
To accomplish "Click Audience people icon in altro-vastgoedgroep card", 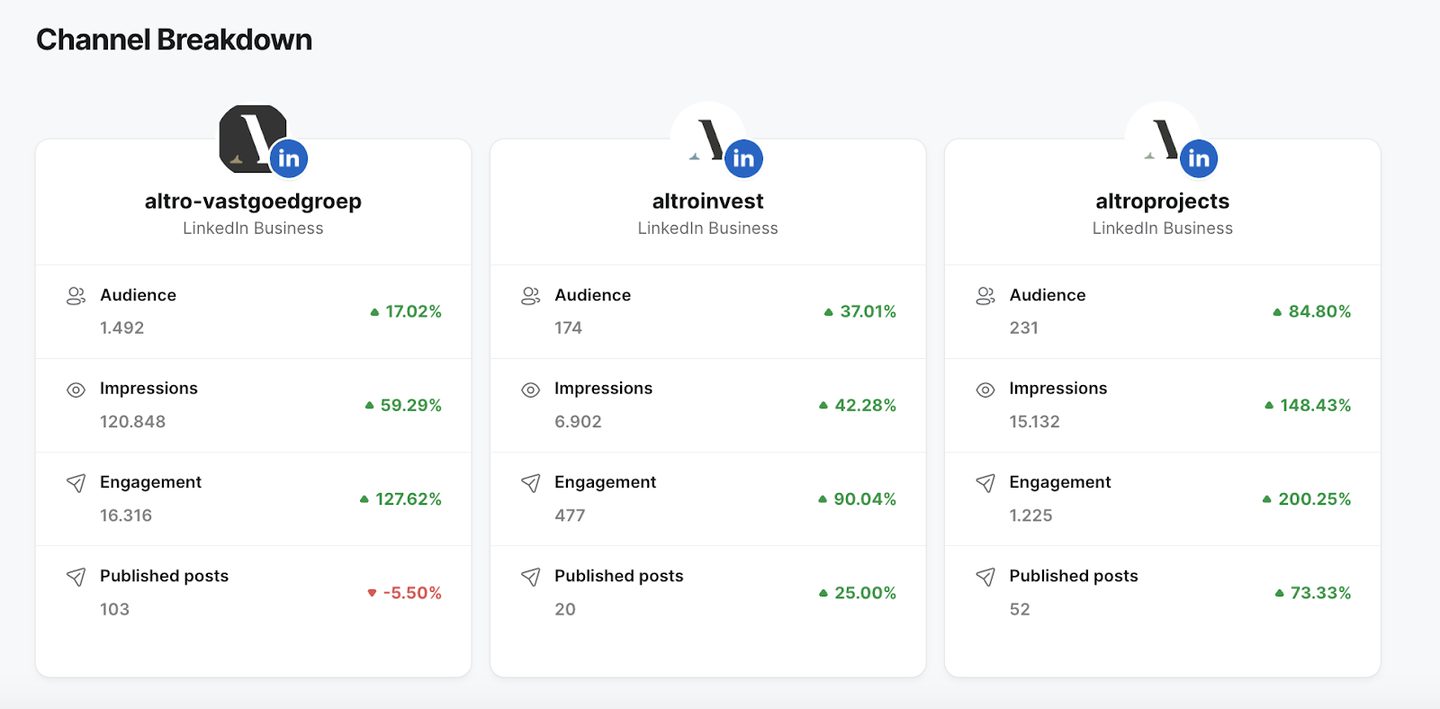I will (x=76, y=296).
